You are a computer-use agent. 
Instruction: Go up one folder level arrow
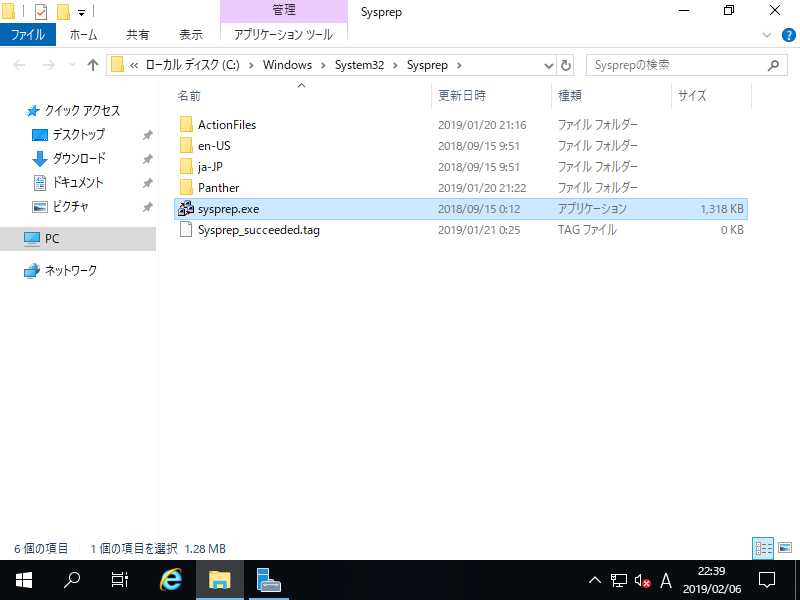tap(92, 65)
